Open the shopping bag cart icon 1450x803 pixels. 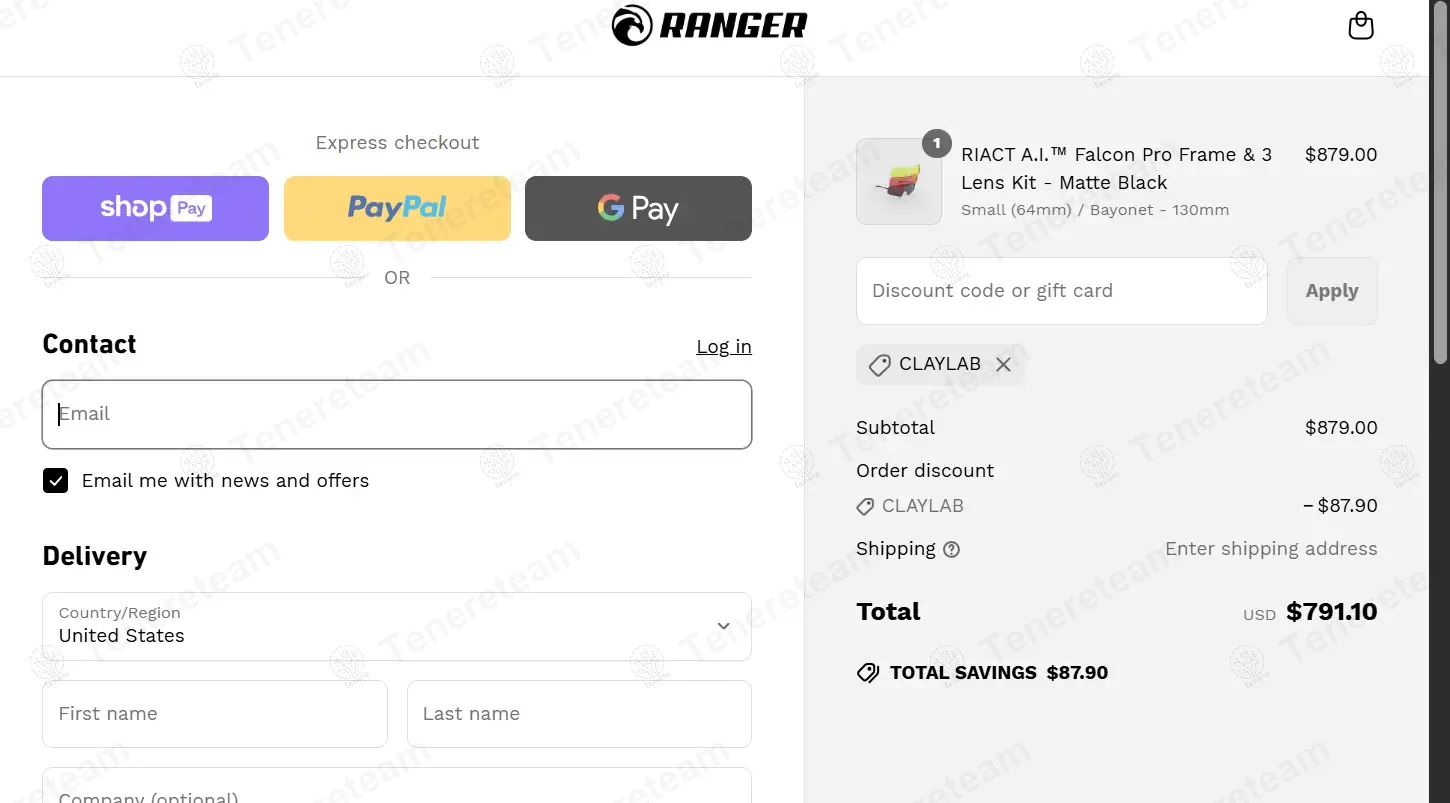pyautogui.click(x=1361, y=25)
